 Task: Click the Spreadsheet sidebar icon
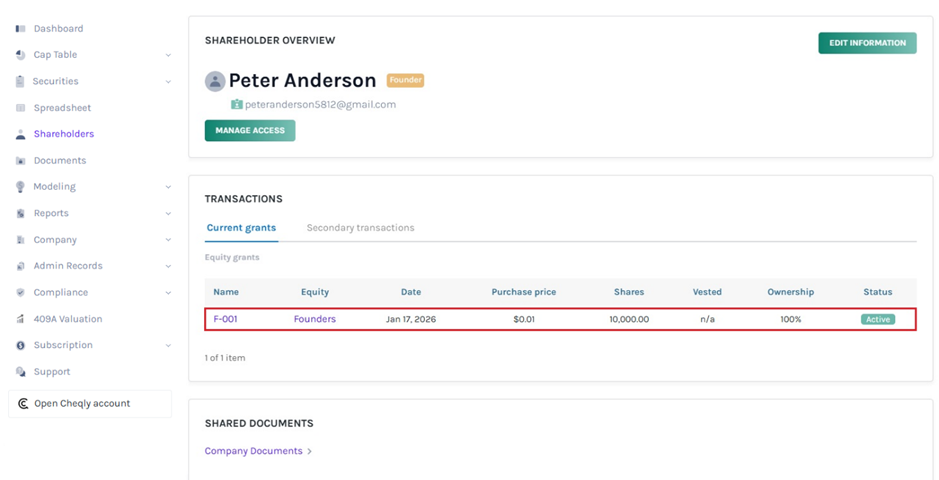20,108
